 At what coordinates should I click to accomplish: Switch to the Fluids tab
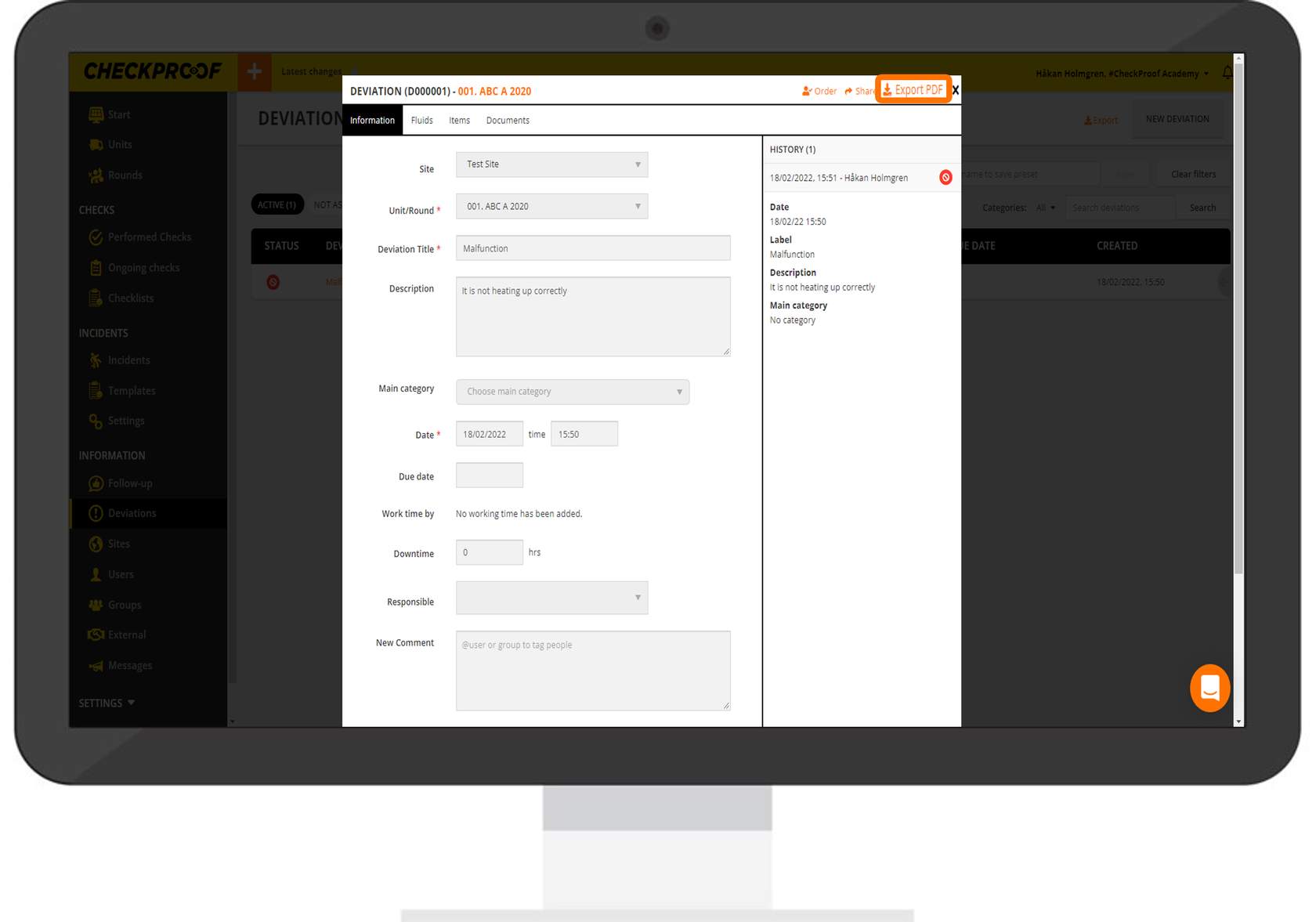click(x=421, y=121)
